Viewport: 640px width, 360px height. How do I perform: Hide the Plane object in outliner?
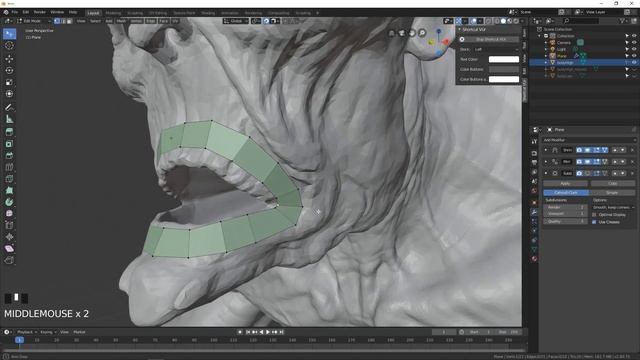634,56
